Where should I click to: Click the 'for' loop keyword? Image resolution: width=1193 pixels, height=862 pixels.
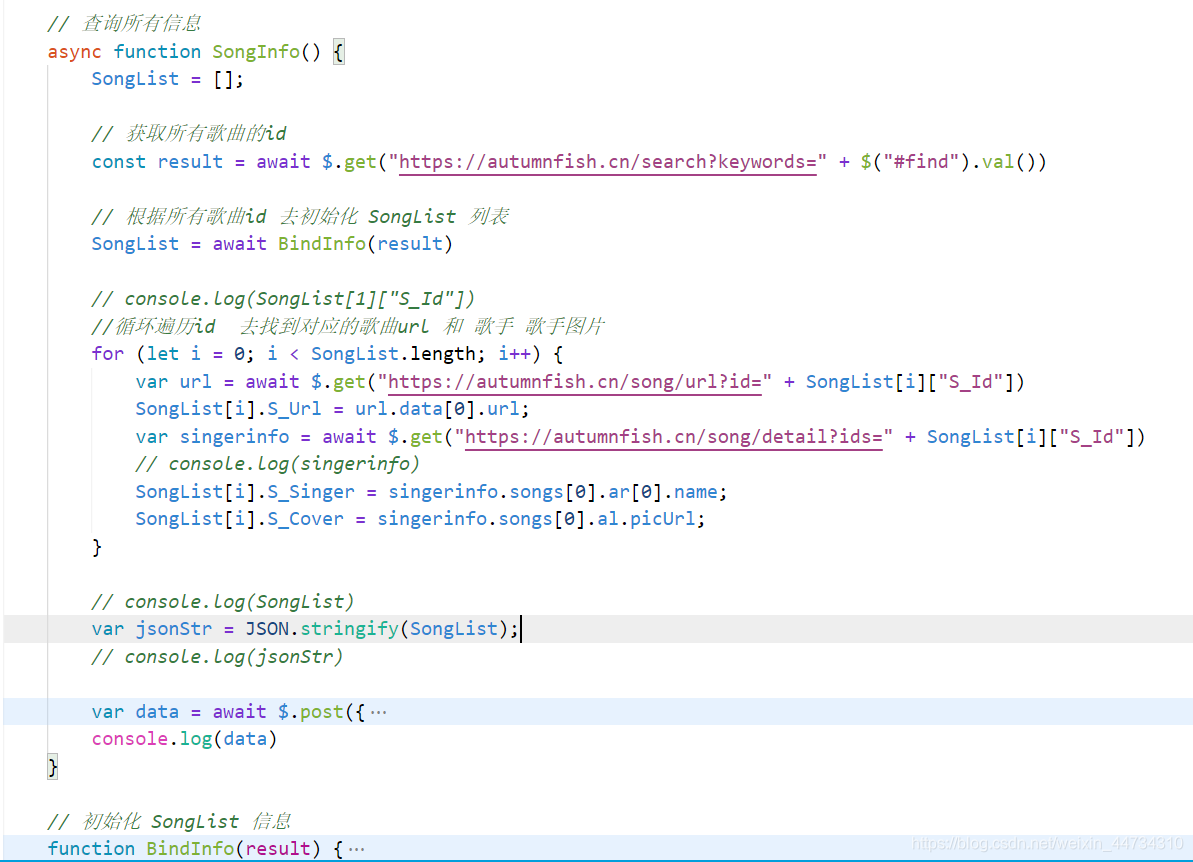pos(107,354)
